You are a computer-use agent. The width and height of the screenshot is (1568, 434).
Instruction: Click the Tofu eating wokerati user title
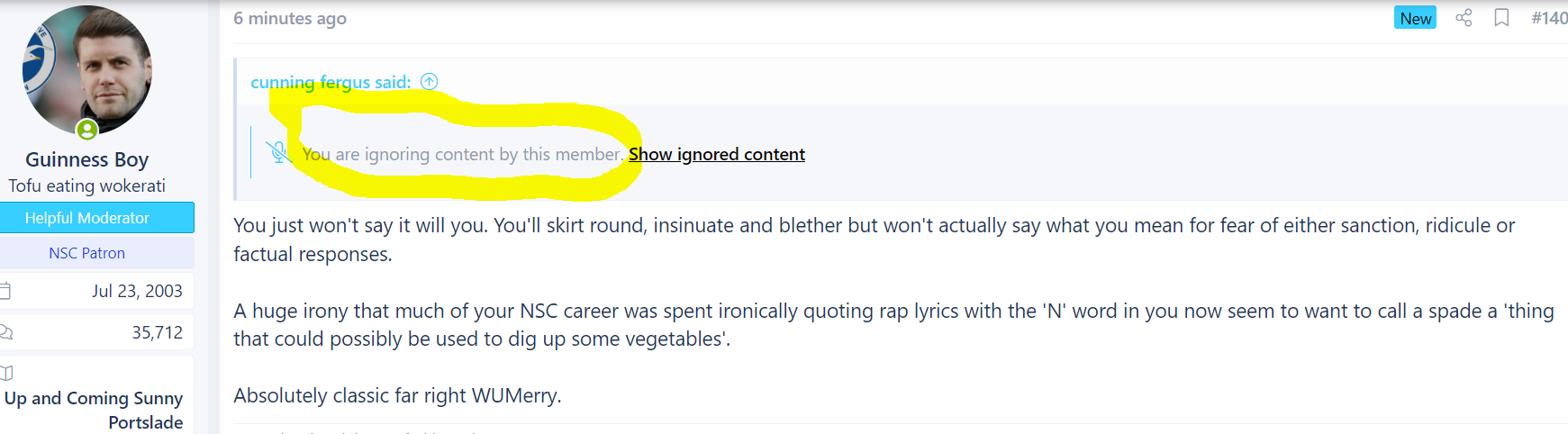[87, 185]
